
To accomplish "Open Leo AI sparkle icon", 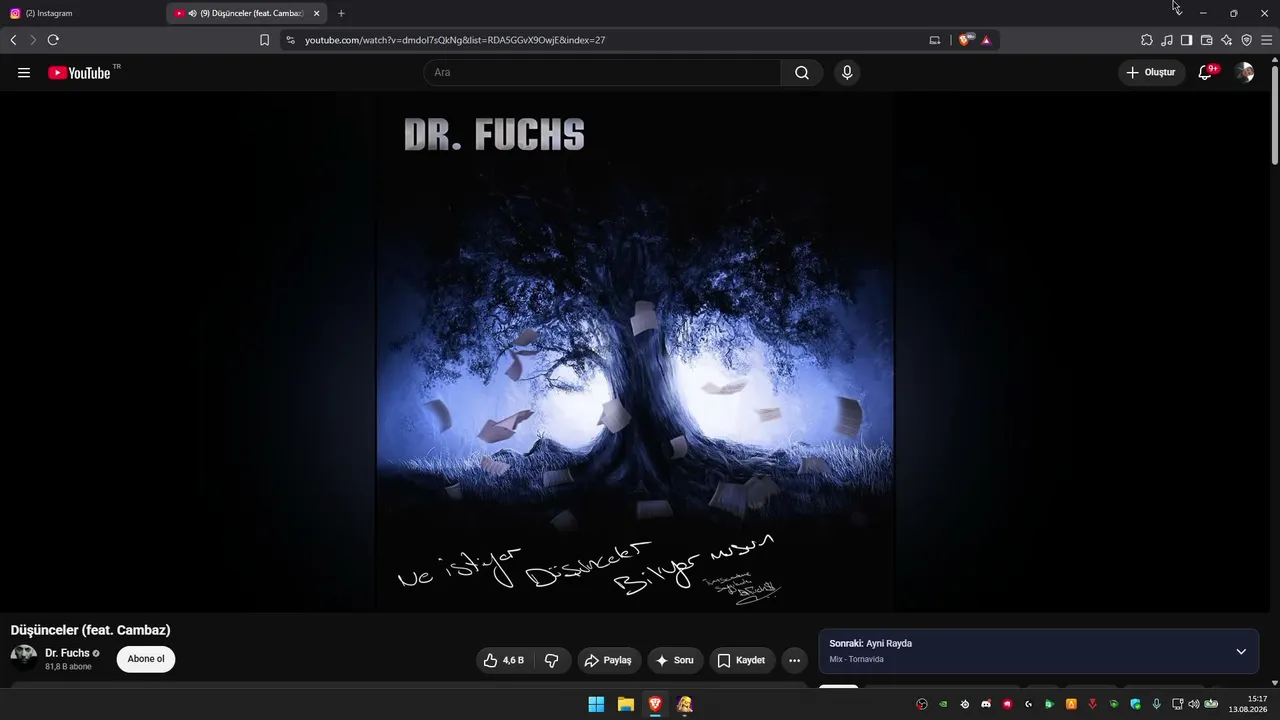I will click(x=1227, y=40).
